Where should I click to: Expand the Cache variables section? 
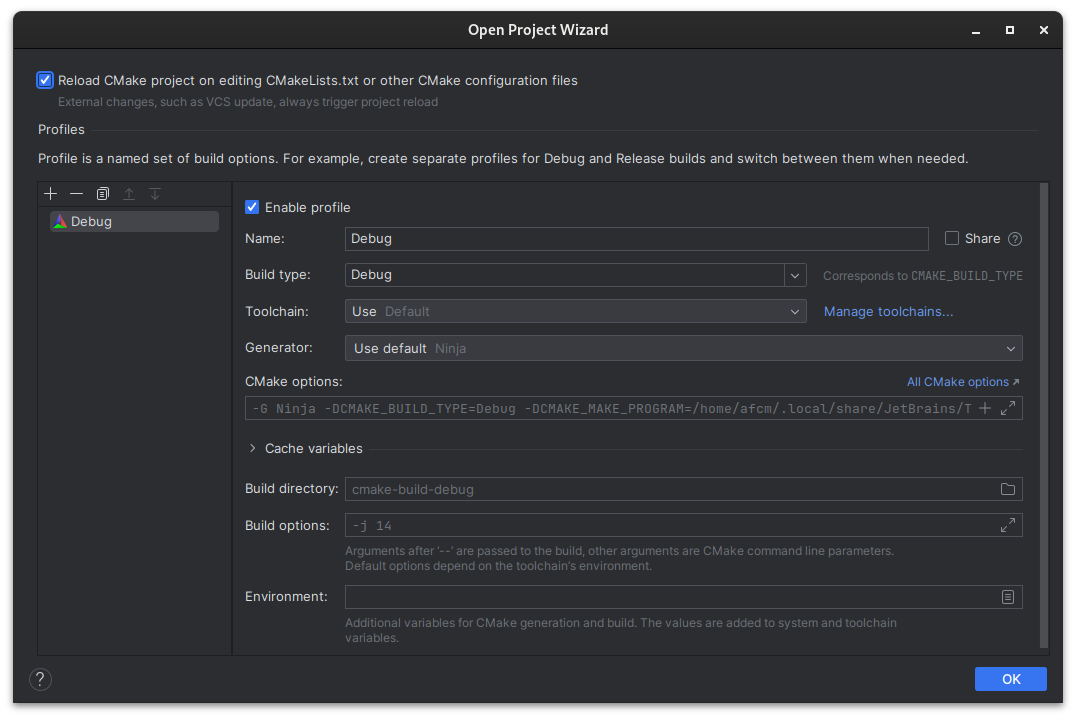click(252, 448)
